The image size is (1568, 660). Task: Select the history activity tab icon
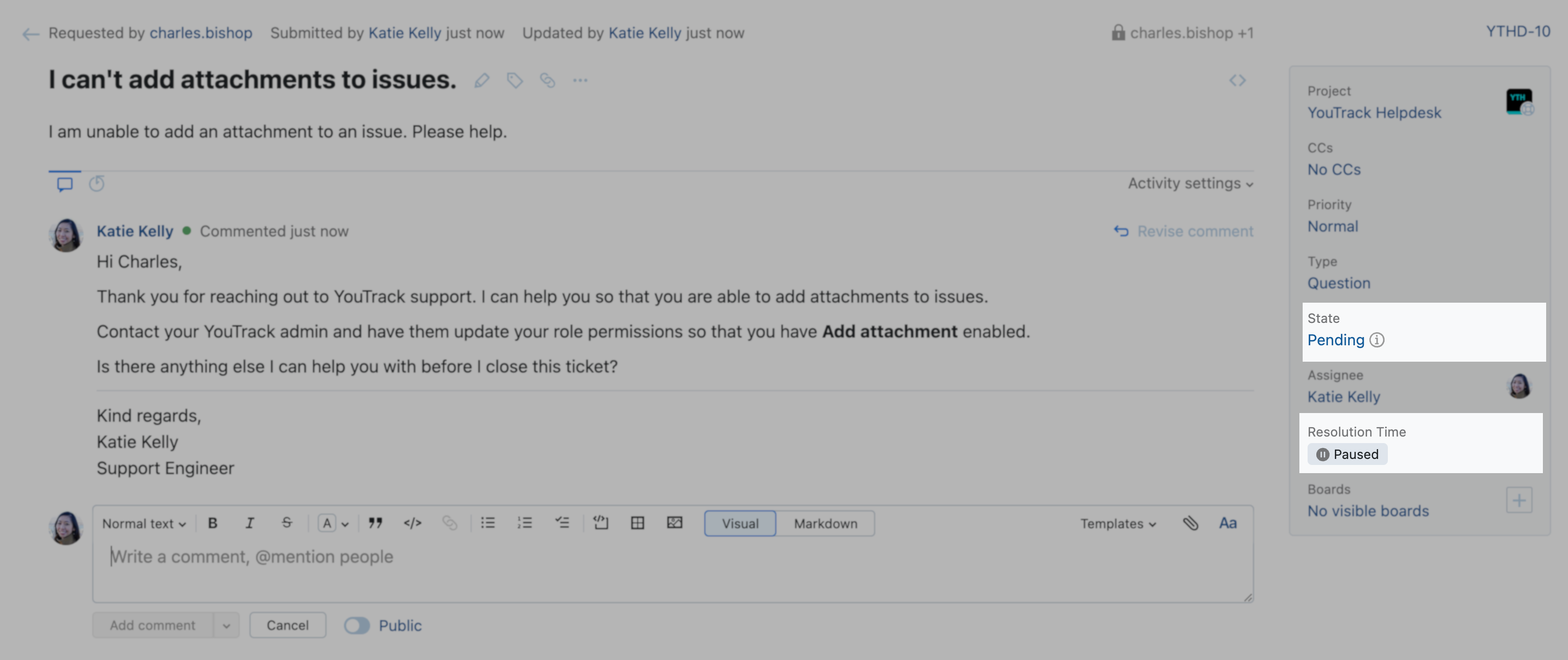(97, 184)
